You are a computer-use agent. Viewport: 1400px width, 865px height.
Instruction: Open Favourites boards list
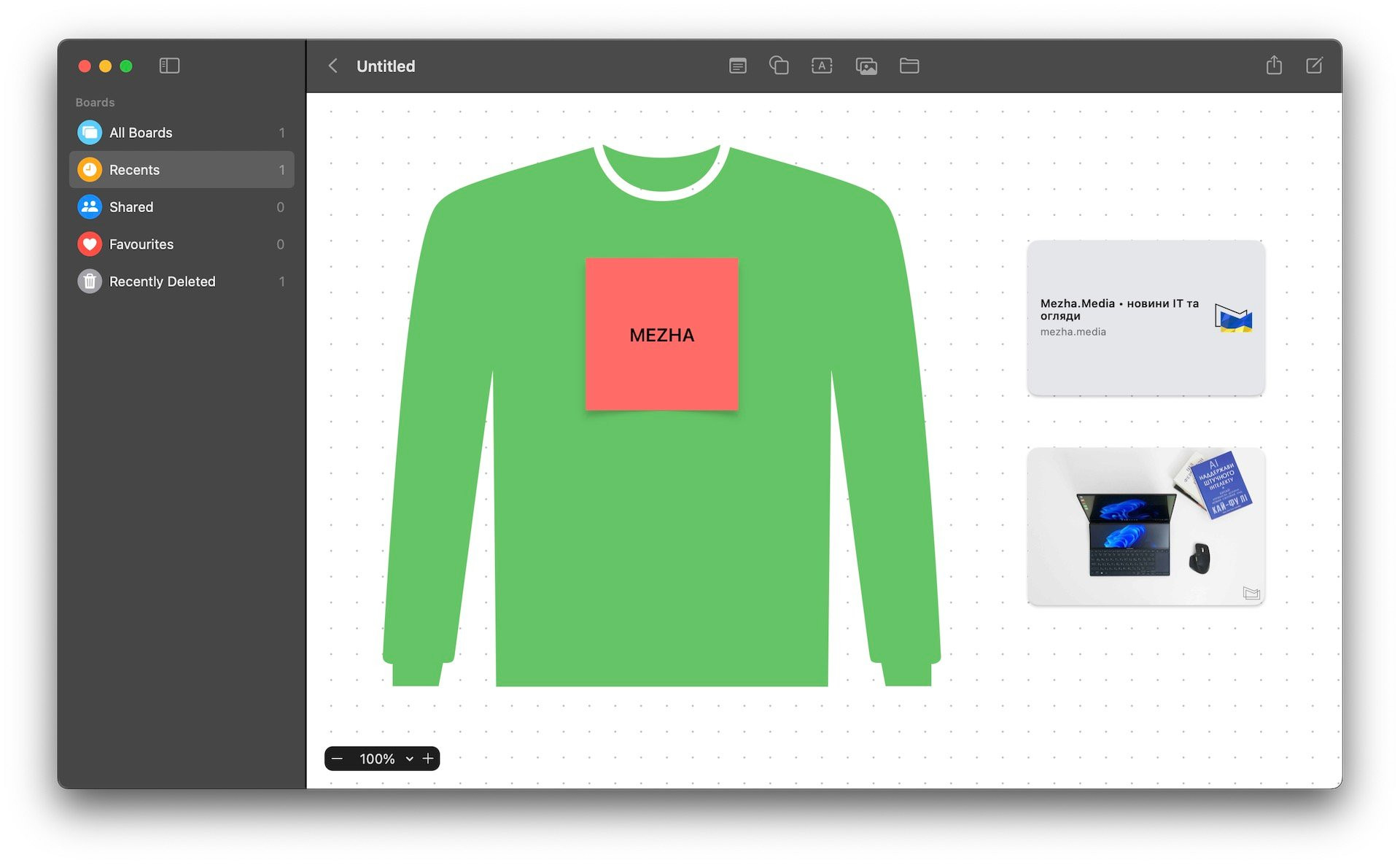pos(182,244)
